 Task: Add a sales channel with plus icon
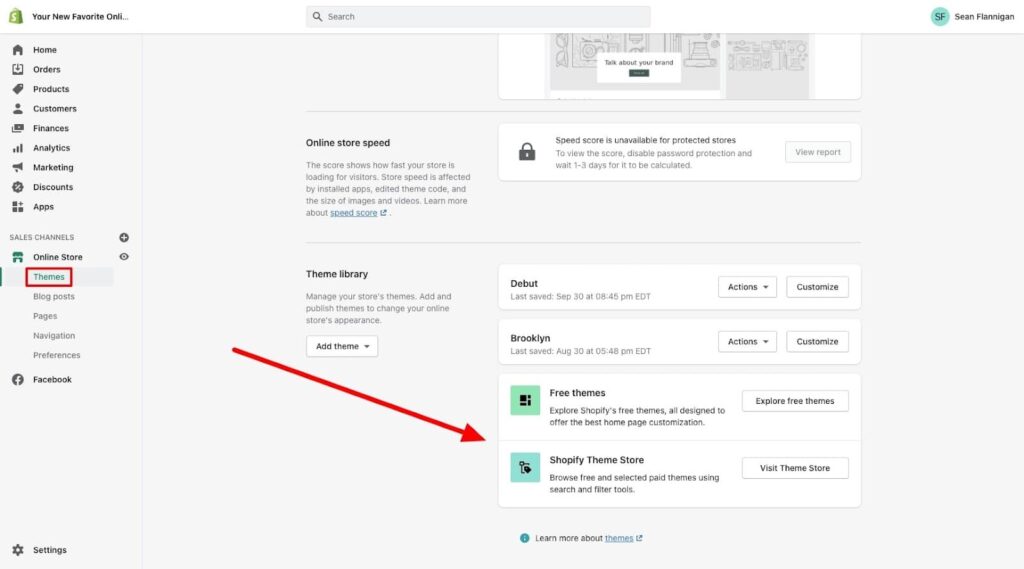124,237
